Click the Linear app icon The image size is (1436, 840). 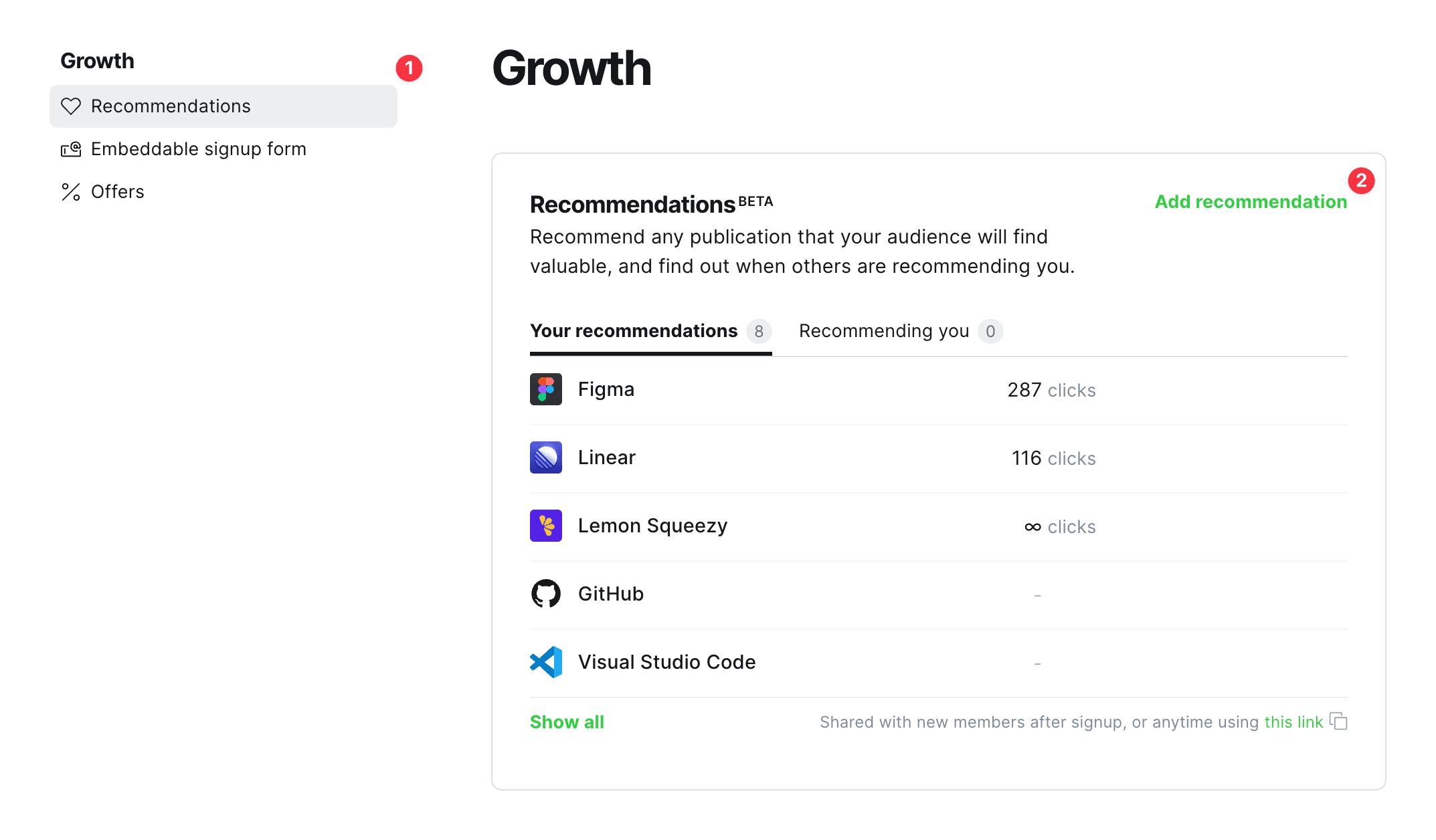tap(545, 457)
